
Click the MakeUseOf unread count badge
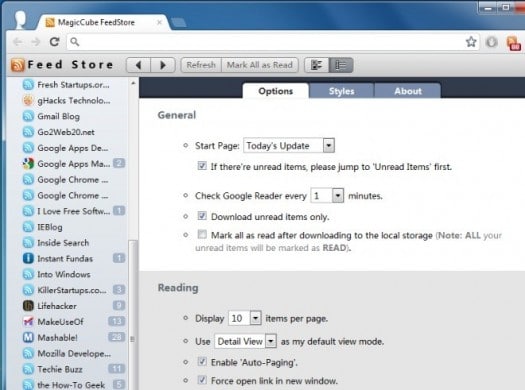pos(117,321)
